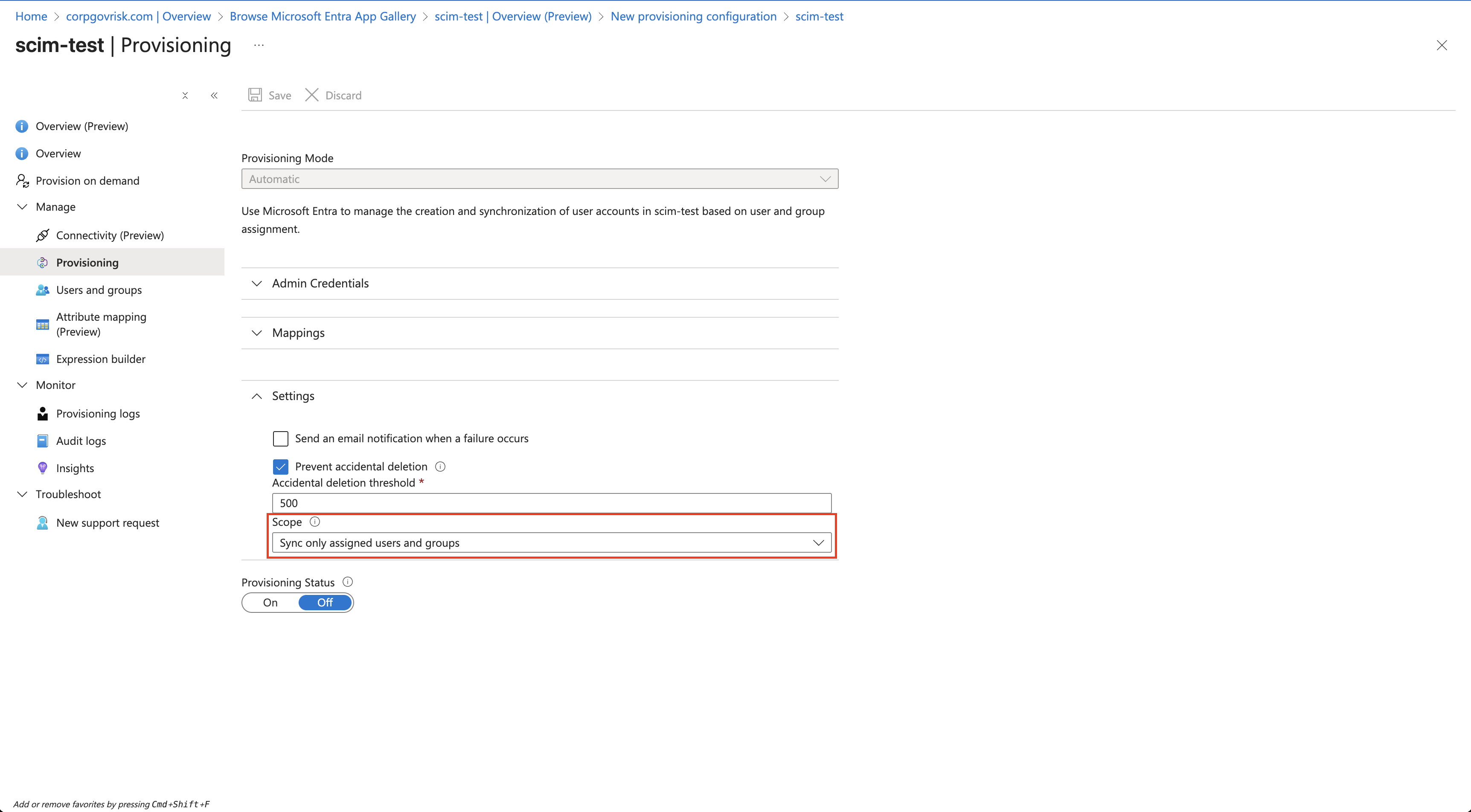1471x812 pixels.
Task: Open the Scope dropdown
Action: tap(551, 542)
